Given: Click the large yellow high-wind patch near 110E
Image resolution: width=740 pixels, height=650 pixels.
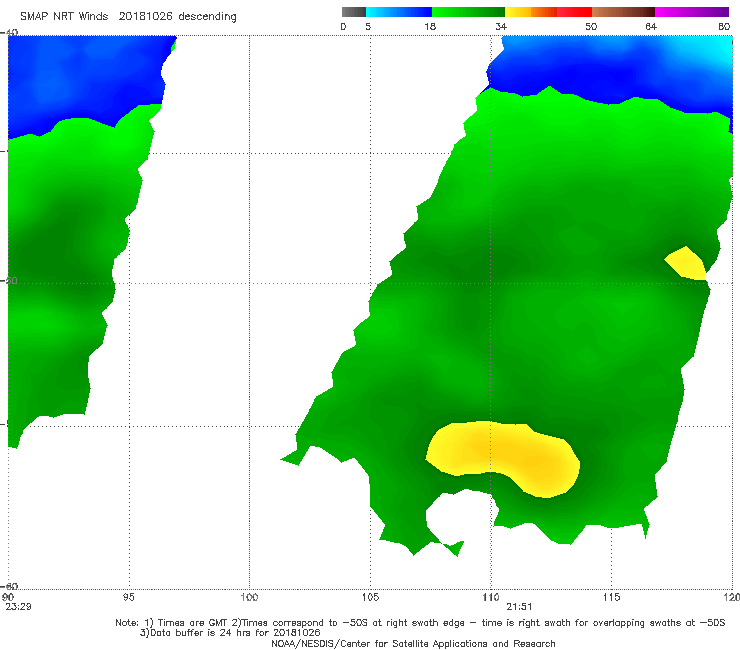Looking at the screenshot, I should (x=505, y=457).
